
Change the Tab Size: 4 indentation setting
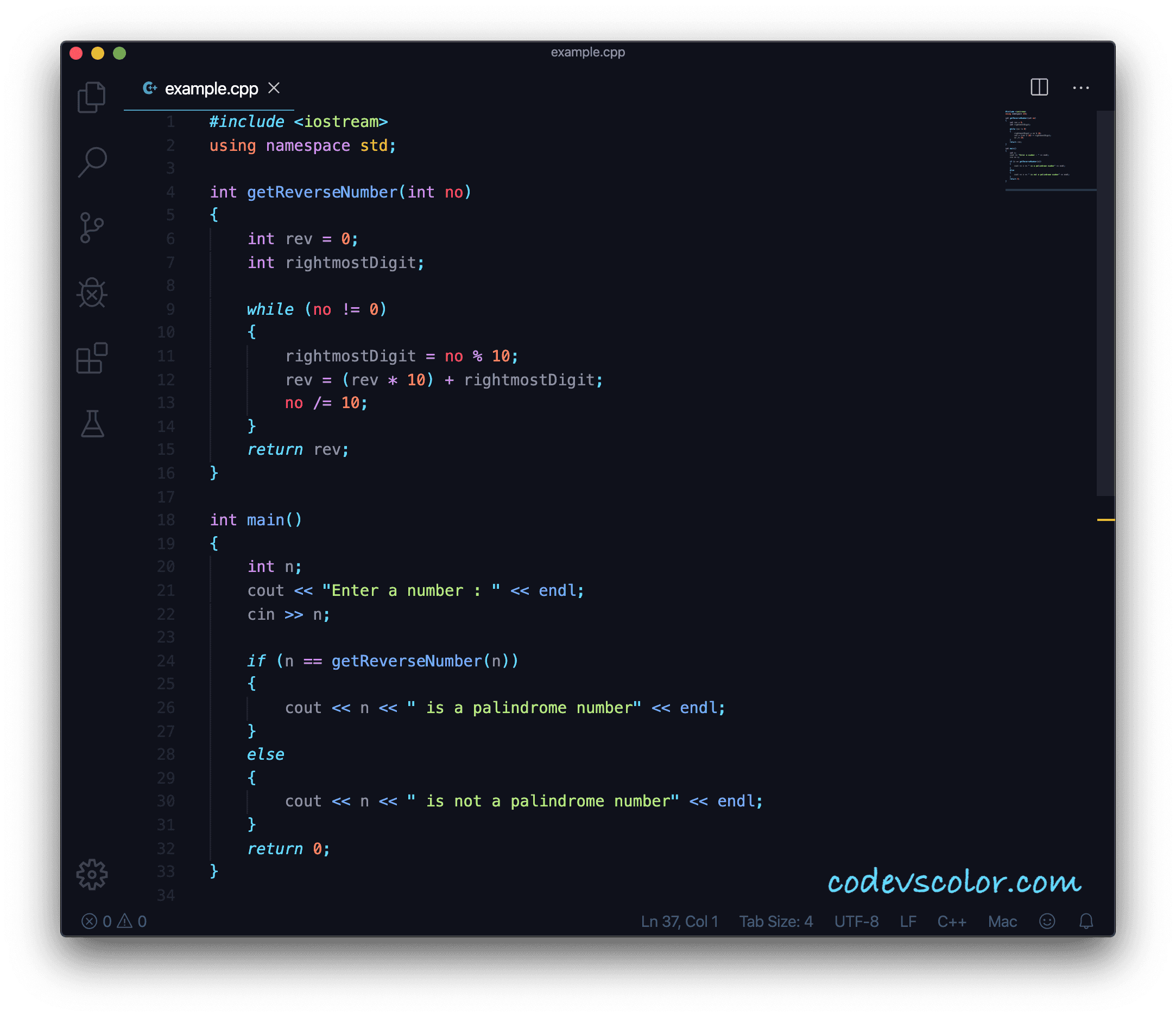(776, 921)
